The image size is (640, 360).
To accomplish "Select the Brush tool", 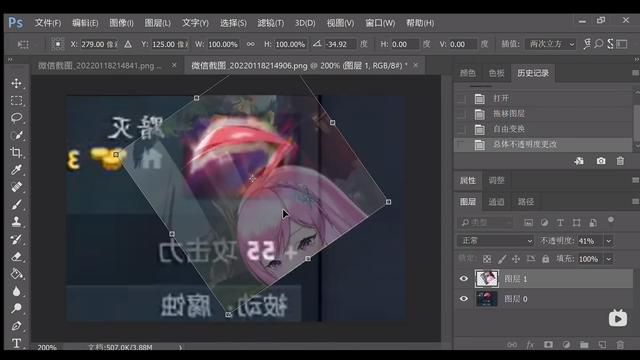I will (16, 204).
